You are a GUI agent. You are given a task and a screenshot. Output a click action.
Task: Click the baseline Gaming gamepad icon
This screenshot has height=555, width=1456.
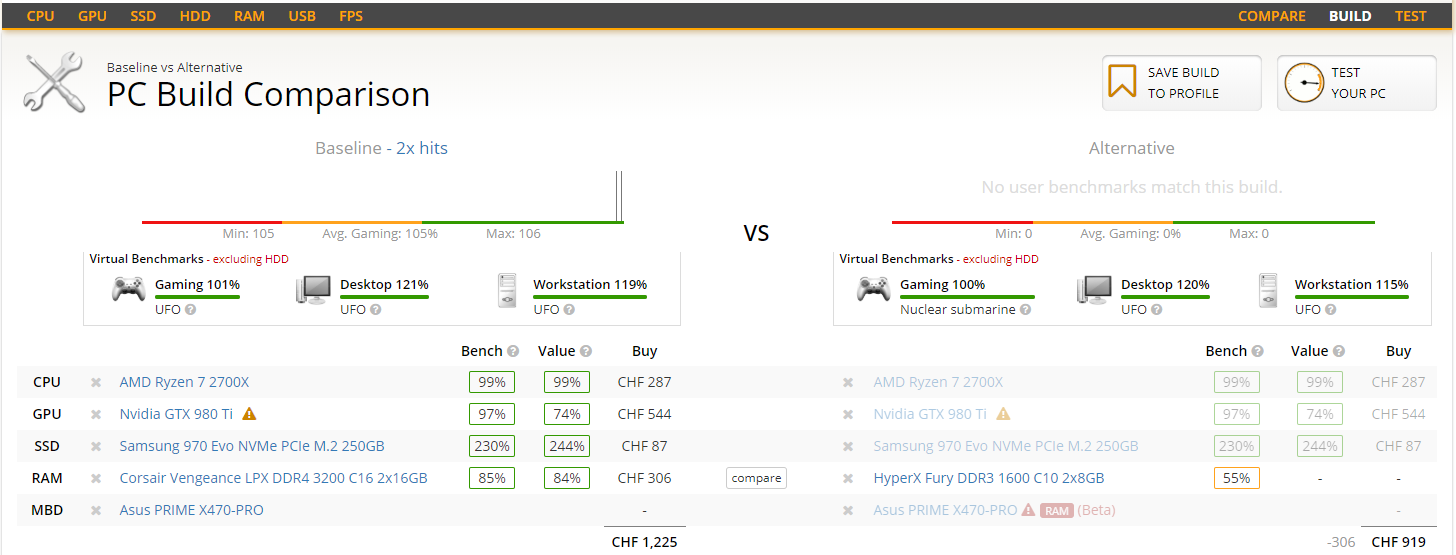point(128,289)
